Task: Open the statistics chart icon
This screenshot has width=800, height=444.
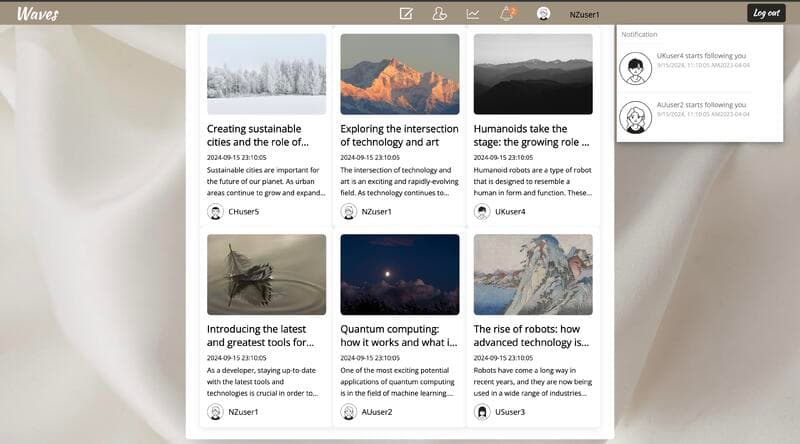Action: pyautogui.click(x=473, y=14)
